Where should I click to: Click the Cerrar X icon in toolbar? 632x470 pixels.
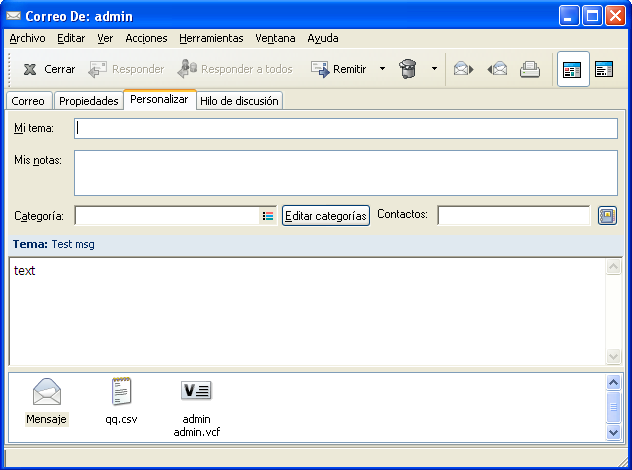(x=30, y=69)
